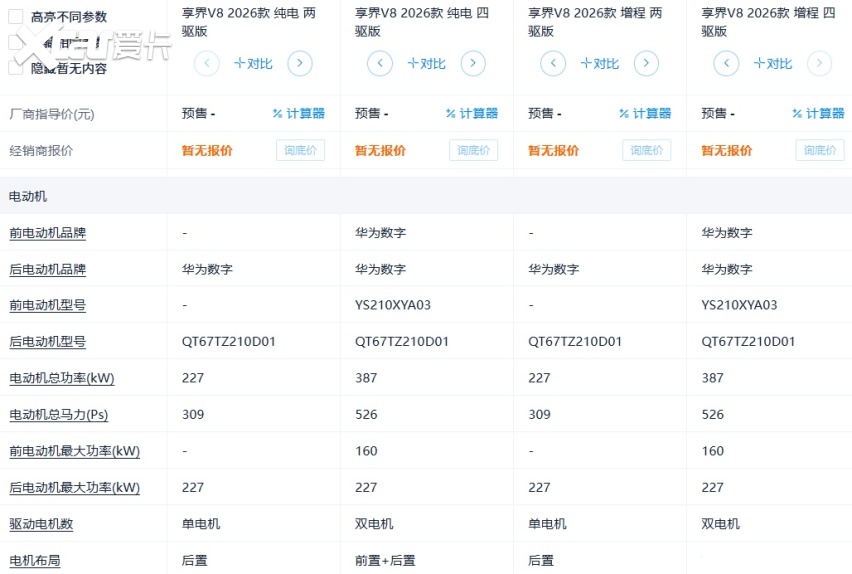
Task: Click right arrow under 增程 两驱版
Action: [646, 63]
